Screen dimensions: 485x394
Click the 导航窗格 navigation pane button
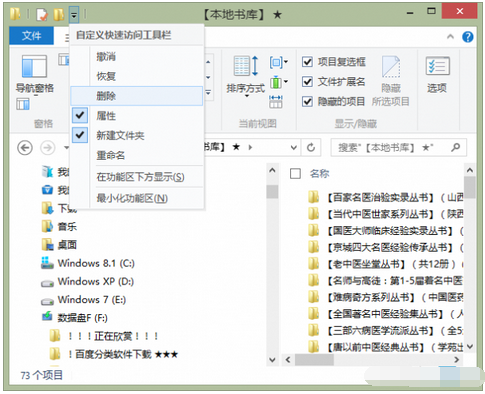coord(35,74)
